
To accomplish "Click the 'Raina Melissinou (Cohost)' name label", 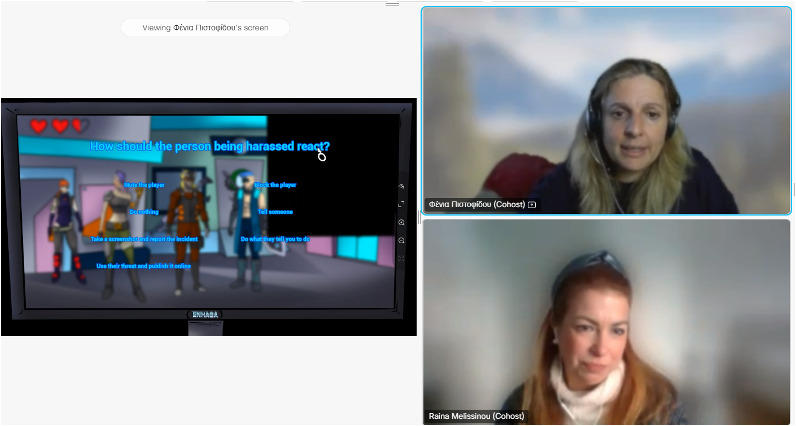I will point(476,416).
